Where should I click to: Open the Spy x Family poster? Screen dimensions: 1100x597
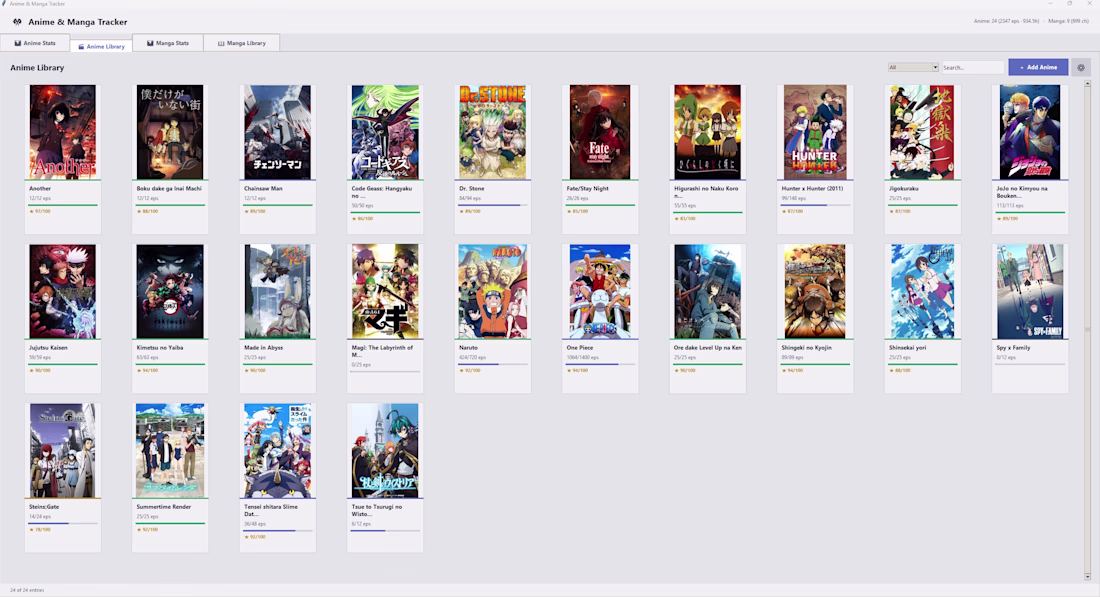1030,291
